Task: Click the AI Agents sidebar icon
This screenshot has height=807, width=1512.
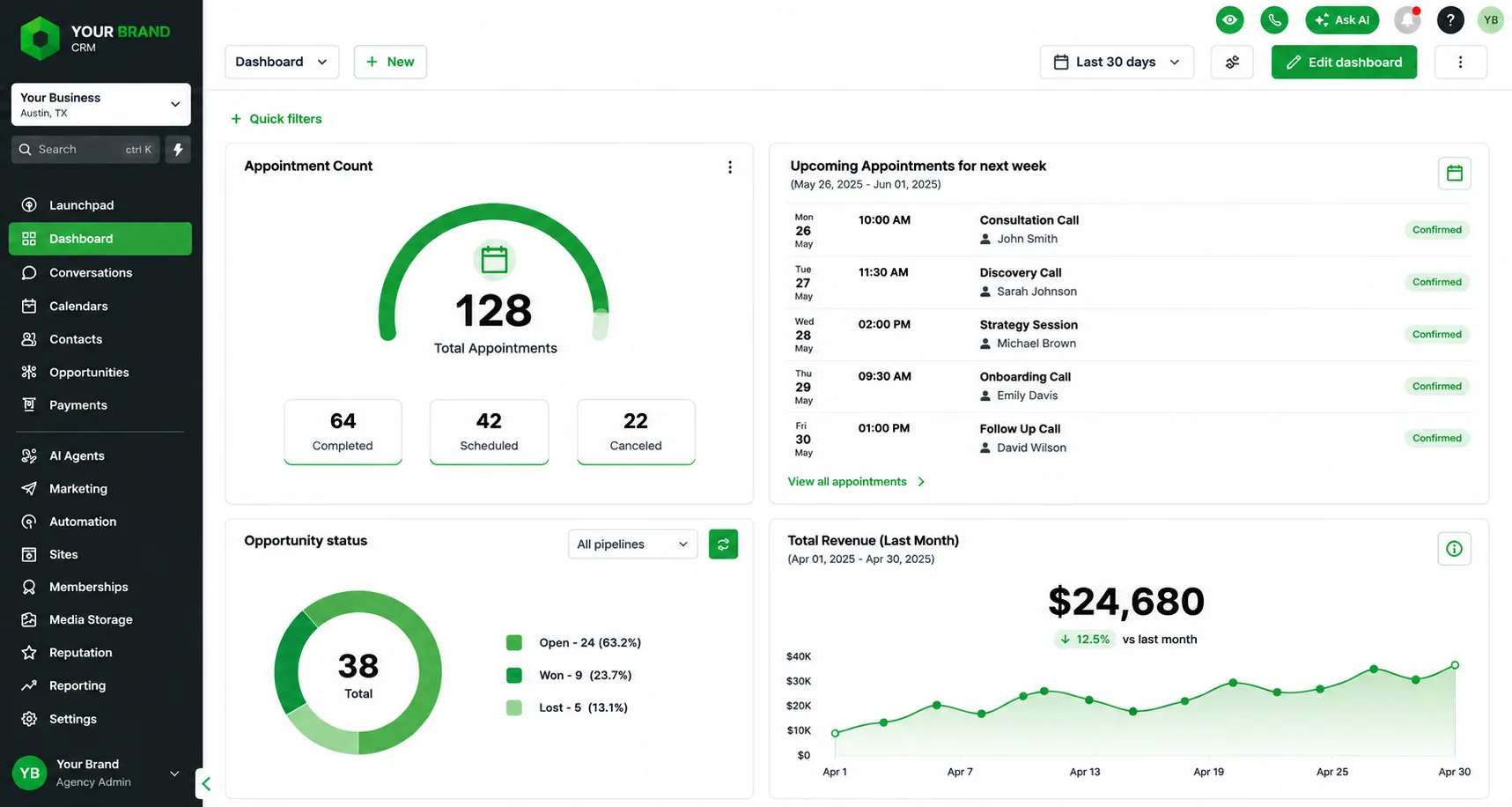Action: pyautogui.click(x=29, y=455)
